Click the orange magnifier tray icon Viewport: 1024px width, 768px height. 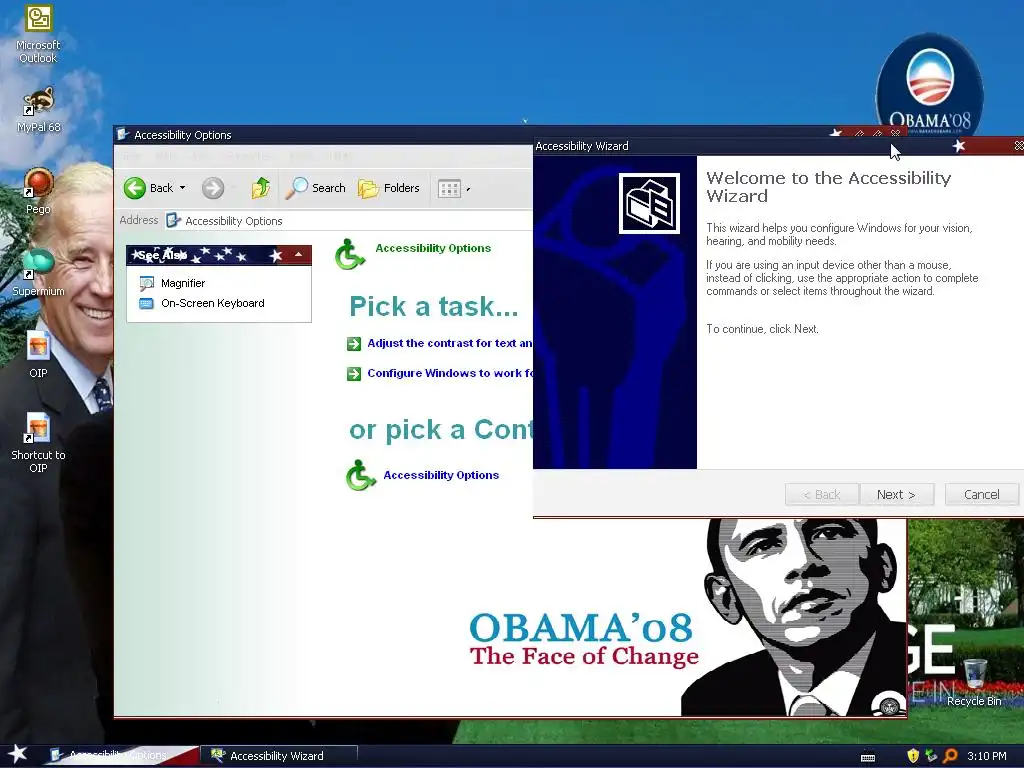950,756
